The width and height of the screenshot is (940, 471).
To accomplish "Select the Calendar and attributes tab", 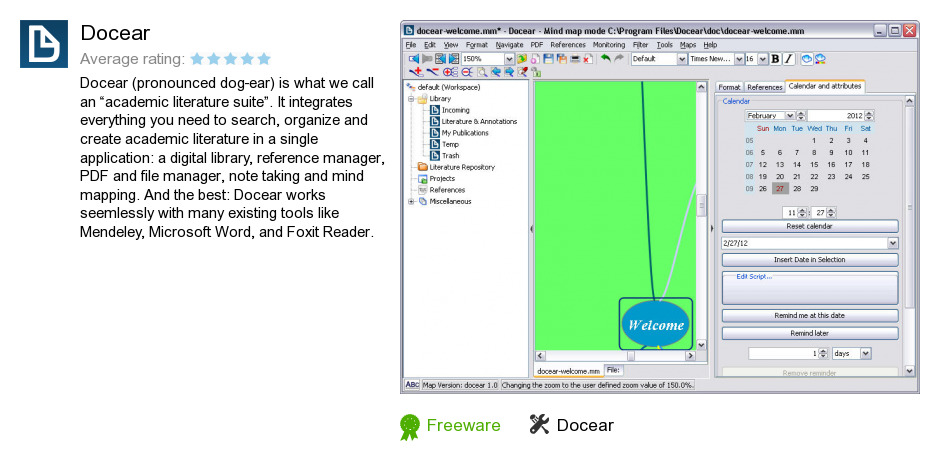I will point(825,86).
